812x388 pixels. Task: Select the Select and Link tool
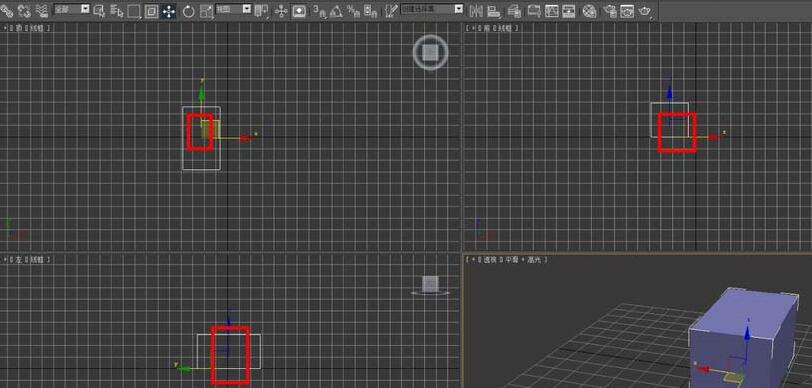(x=7, y=10)
